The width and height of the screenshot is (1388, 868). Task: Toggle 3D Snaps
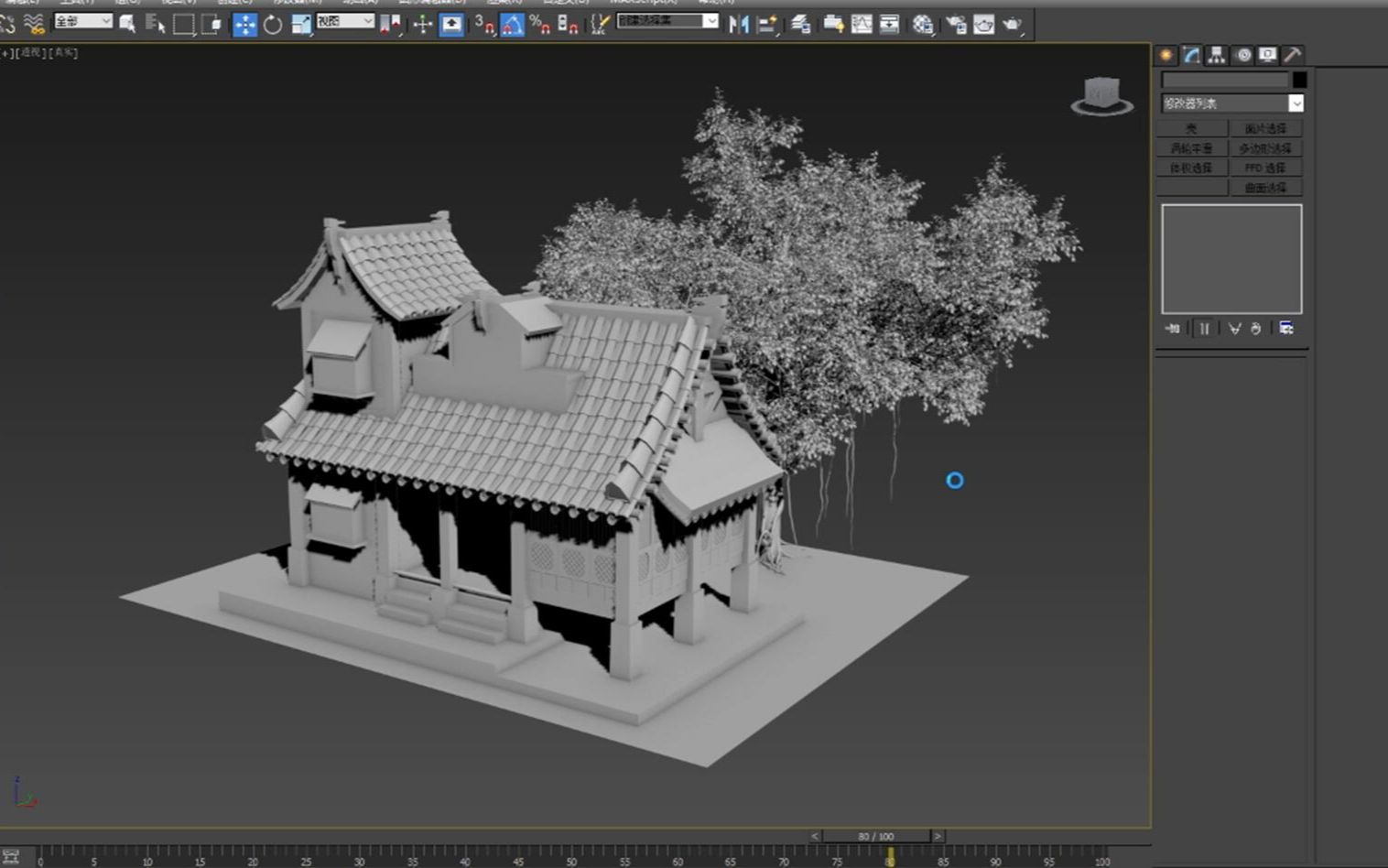click(x=484, y=25)
